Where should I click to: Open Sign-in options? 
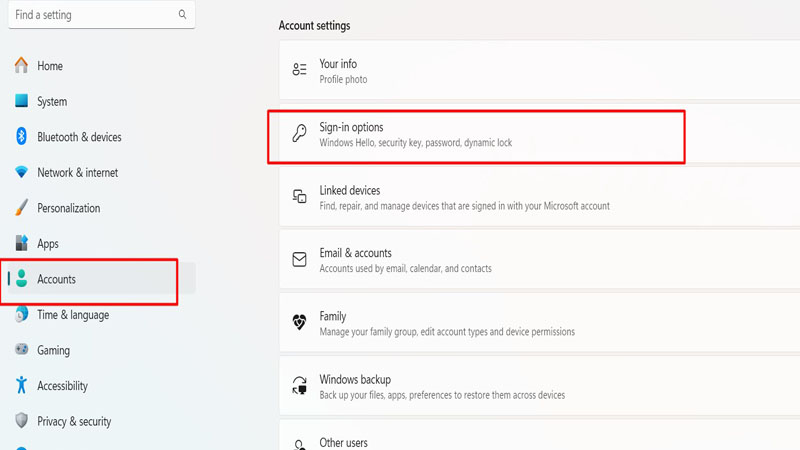pyautogui.click(x=539, y=134)
